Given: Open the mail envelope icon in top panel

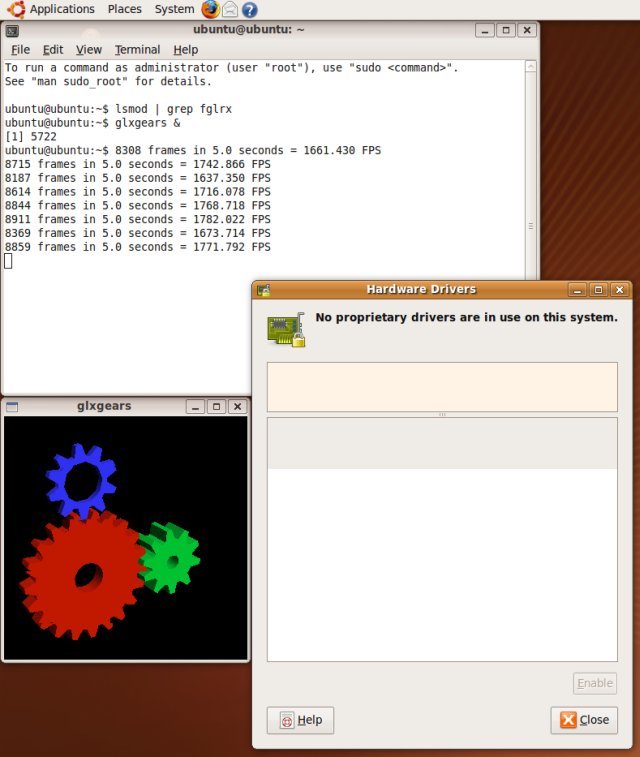Looking at the screenshot, I should point(230,9).
